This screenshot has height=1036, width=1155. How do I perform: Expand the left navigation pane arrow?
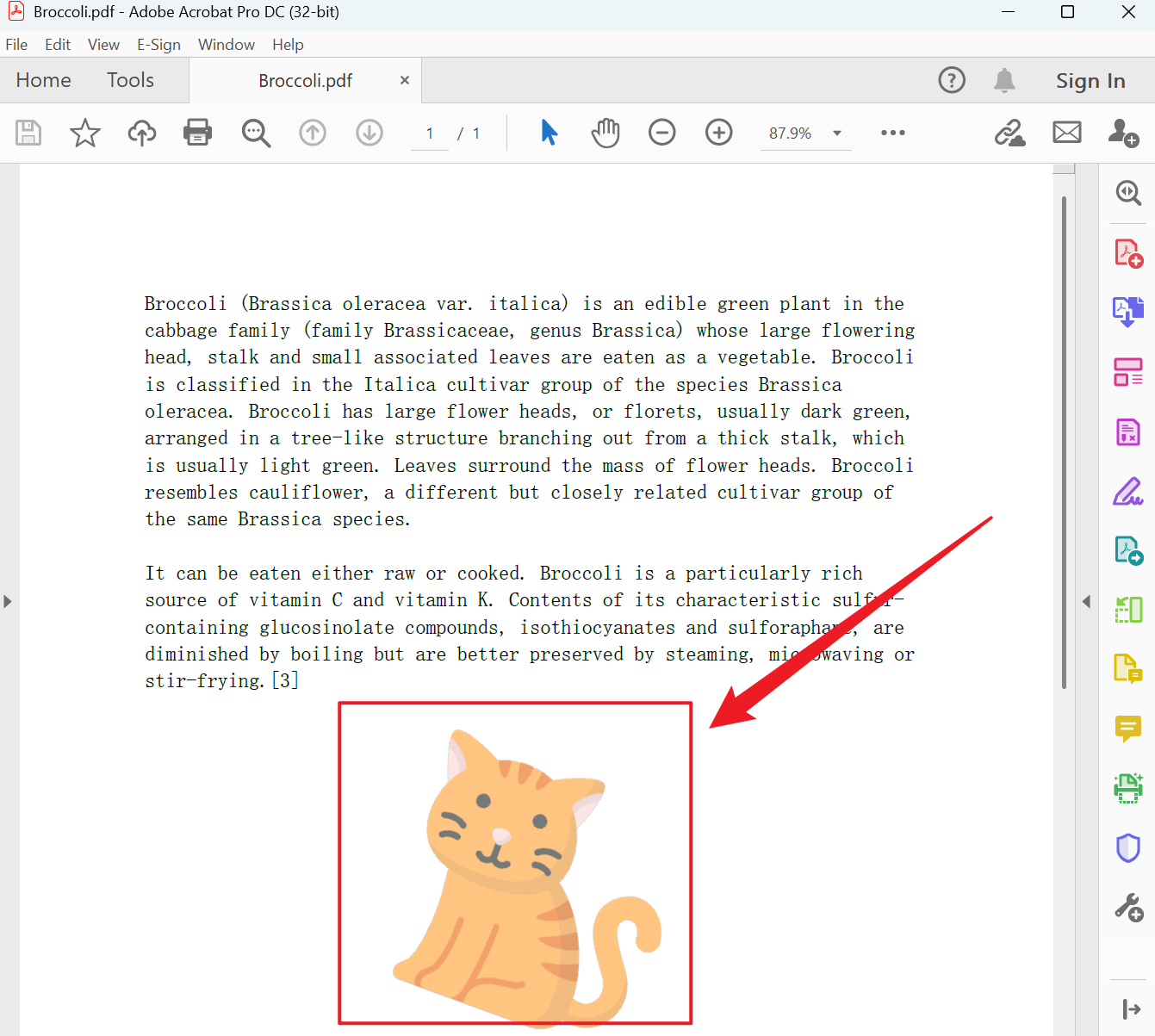pos(8,601)
